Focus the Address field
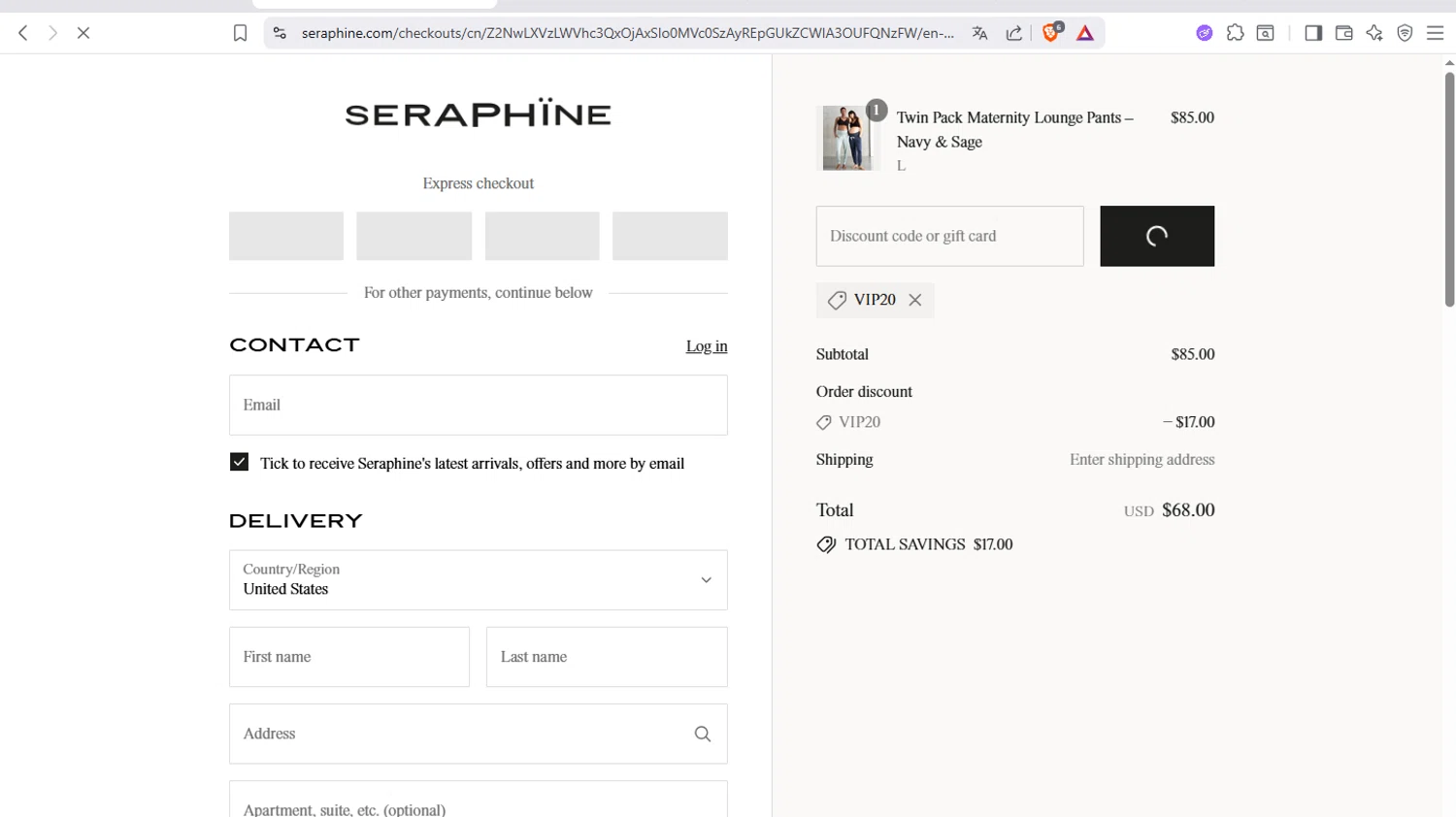1456x817 pixels. click(479, 734)
